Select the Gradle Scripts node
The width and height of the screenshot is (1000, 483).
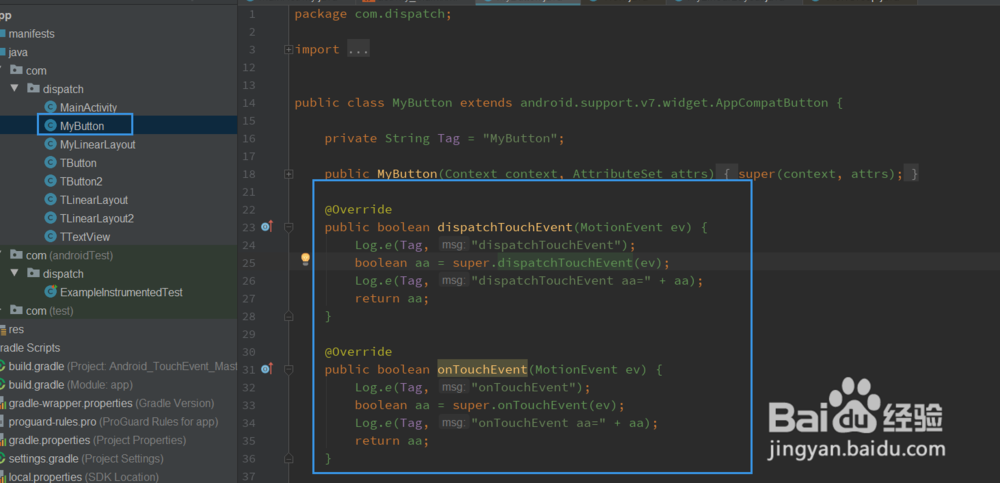30,348
